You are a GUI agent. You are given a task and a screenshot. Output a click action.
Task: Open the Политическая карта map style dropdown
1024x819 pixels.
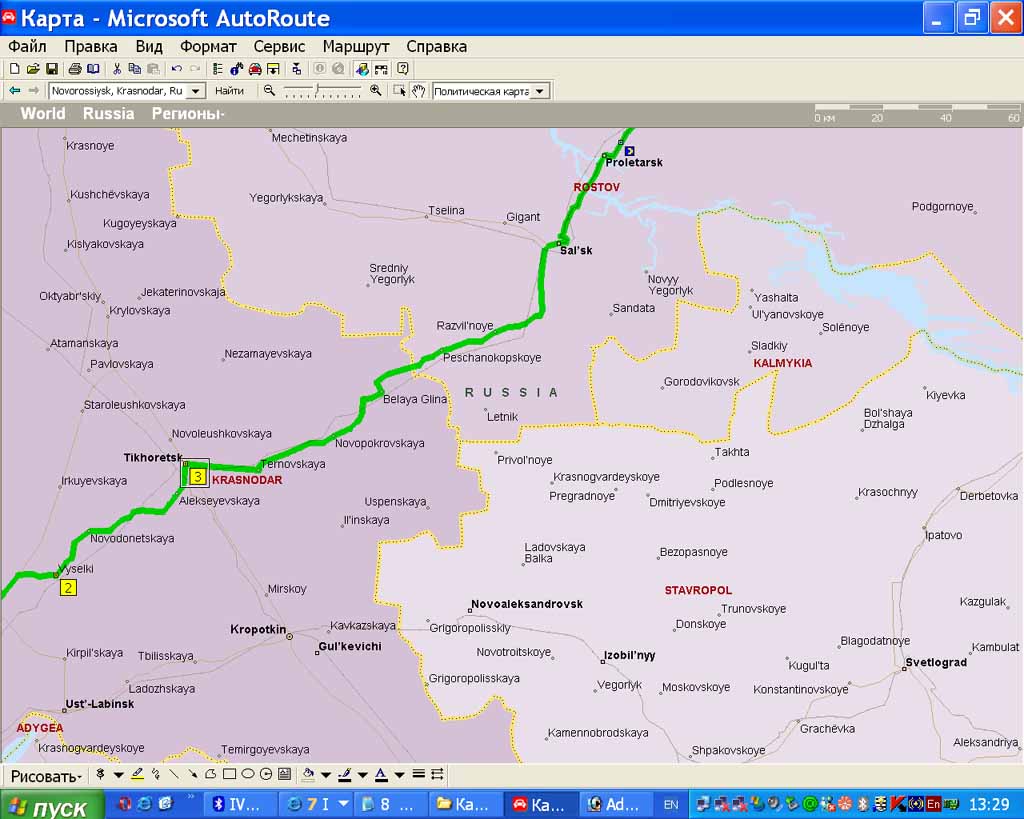tap(540, 91)
